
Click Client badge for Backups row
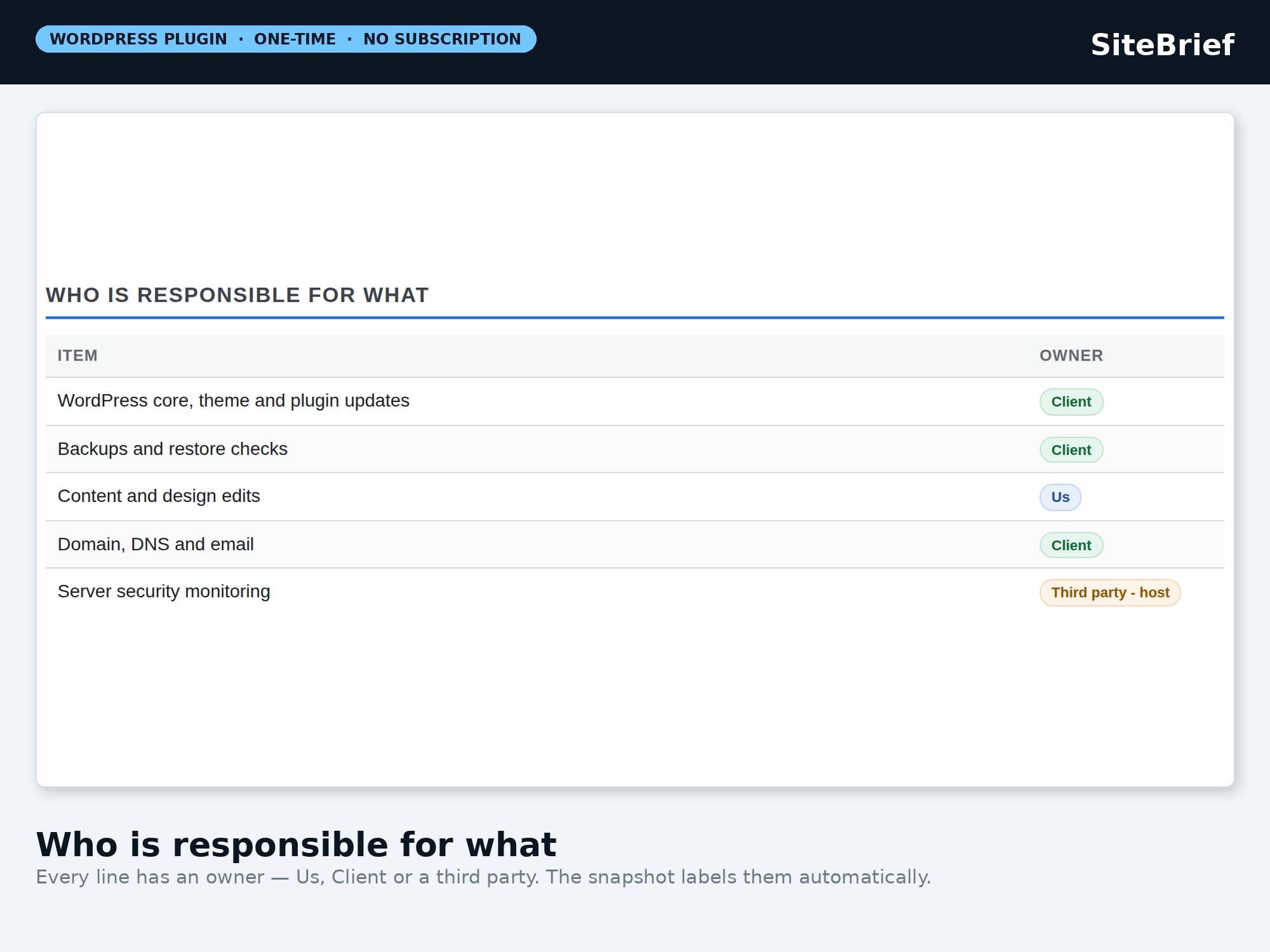coord(1071,450)
